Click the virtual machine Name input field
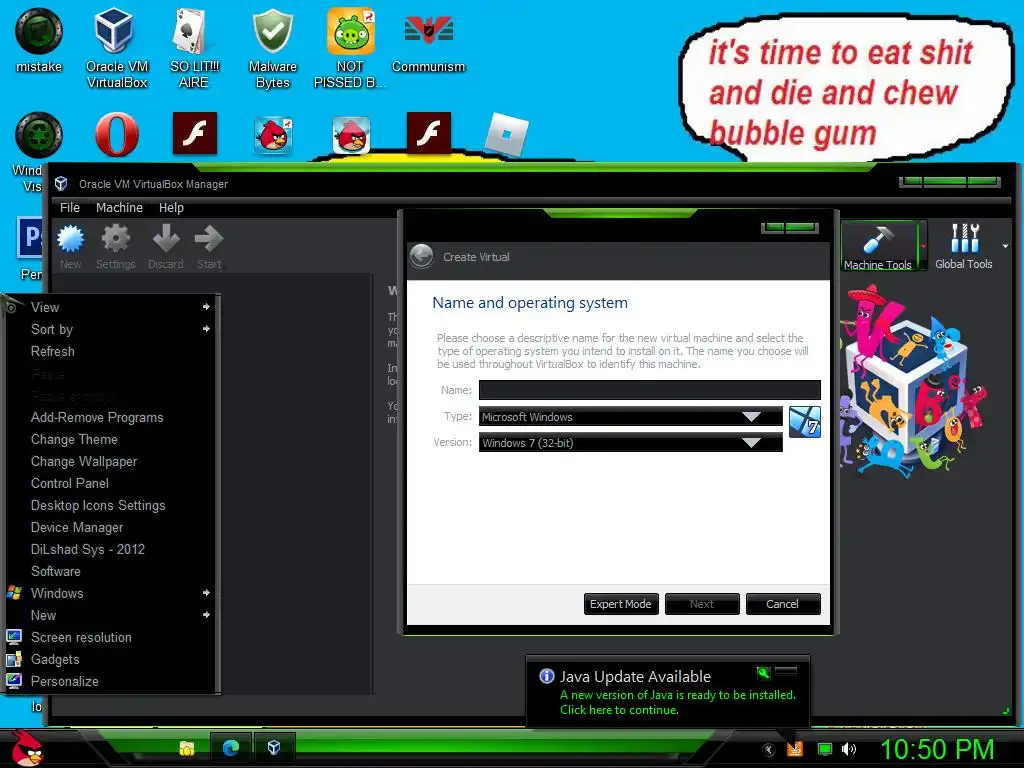Viewport: 1024px width, 768px height. click(x=649, y=390)
